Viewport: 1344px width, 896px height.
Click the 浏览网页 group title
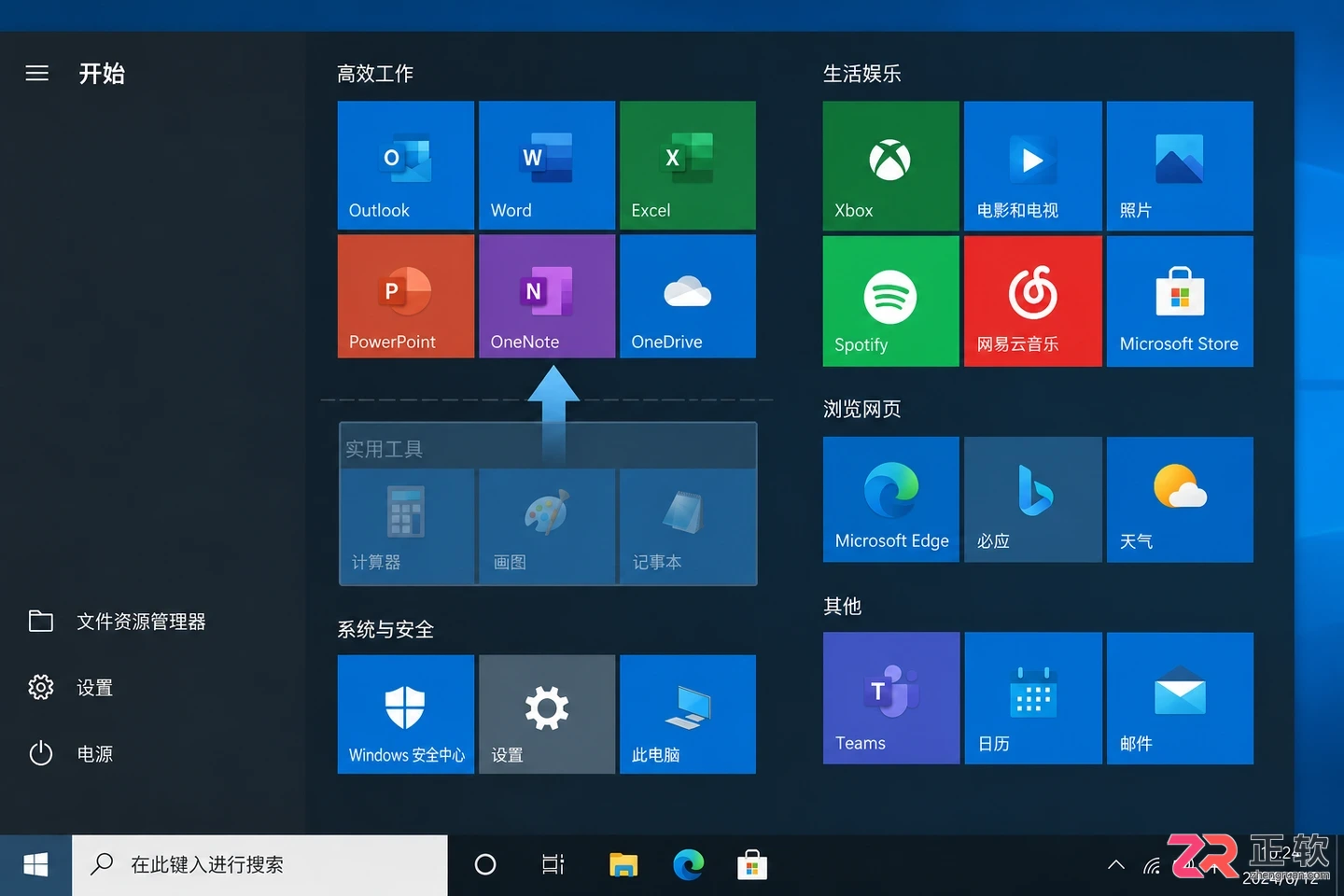(862, 409)
